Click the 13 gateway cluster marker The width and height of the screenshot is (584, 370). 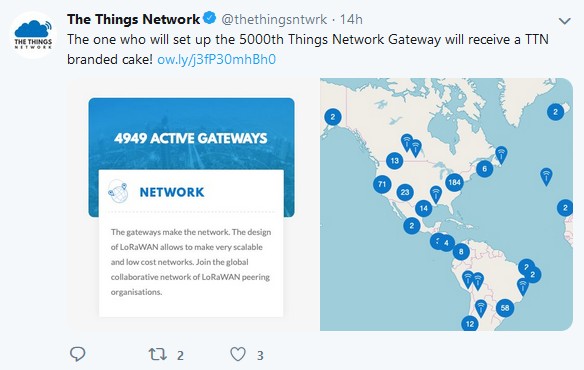tap(394, 161)
